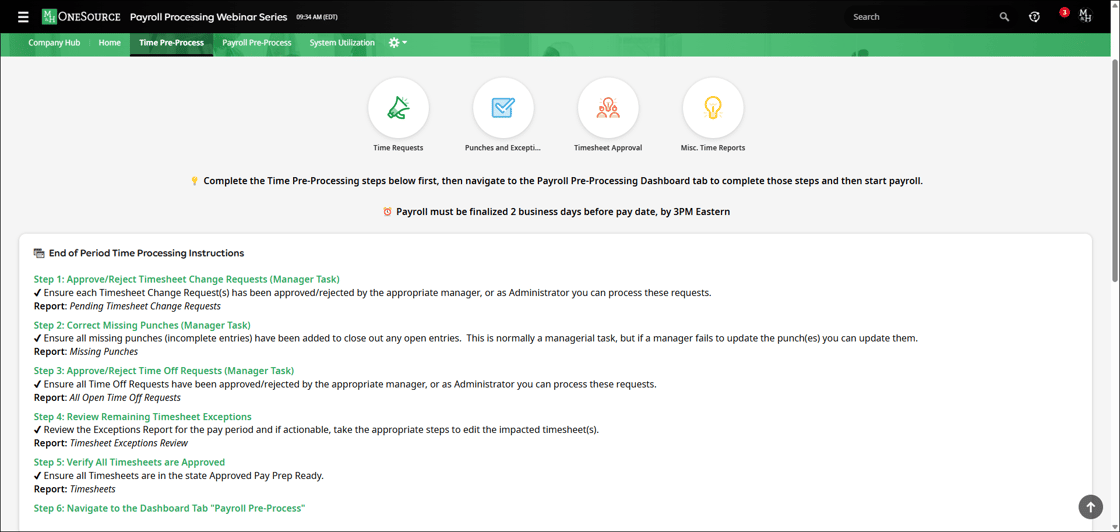This screenshot has height=532, width=1120.
Task: Click Step 5 Verify All Timesheets link
Action: tap(129, 462)
